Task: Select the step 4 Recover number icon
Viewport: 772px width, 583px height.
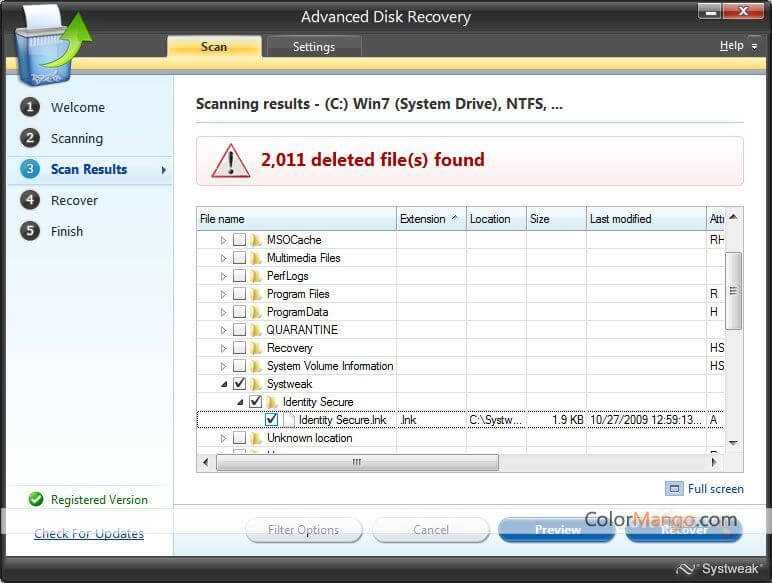Action: [x=30, y=200]
